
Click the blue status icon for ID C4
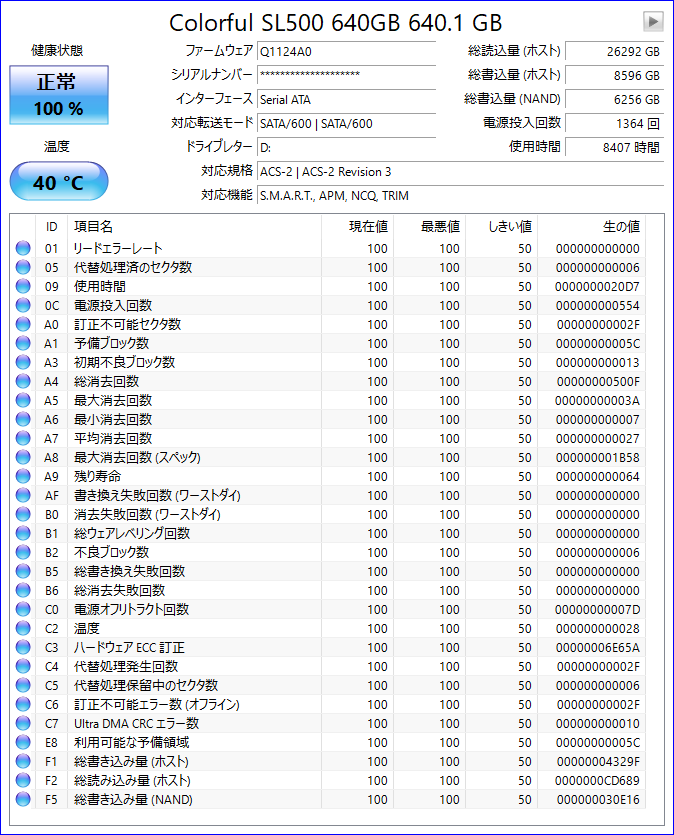pyautogui.click(x=23, y=666)
